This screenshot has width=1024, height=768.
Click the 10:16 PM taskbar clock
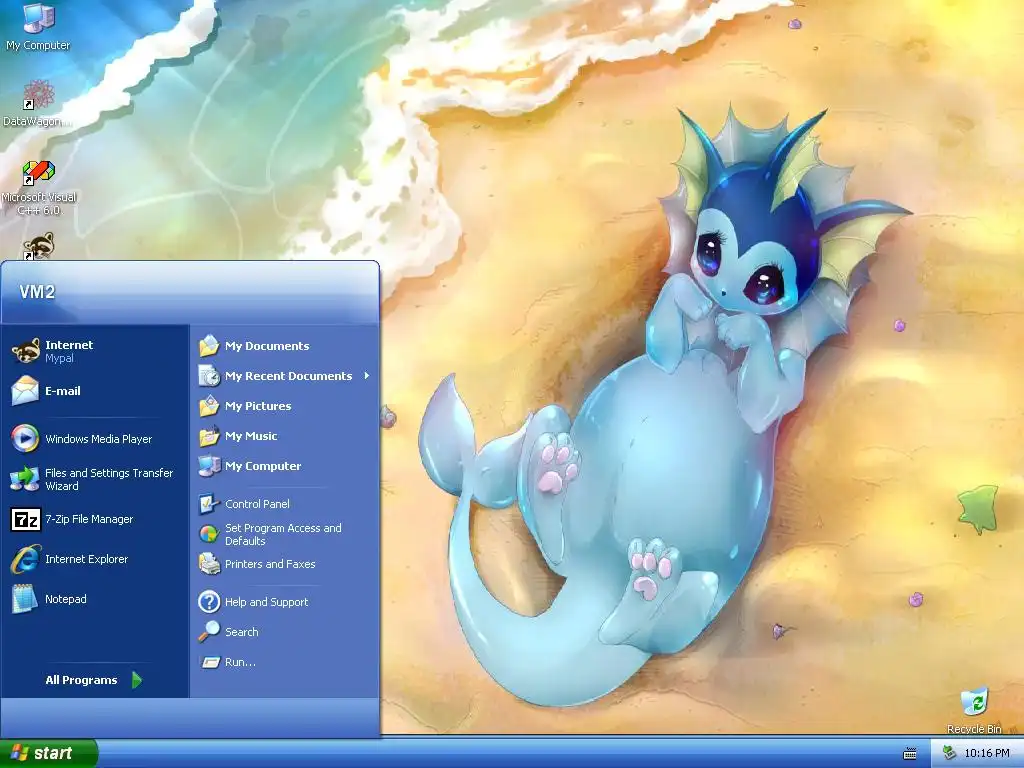coord(986,754)
